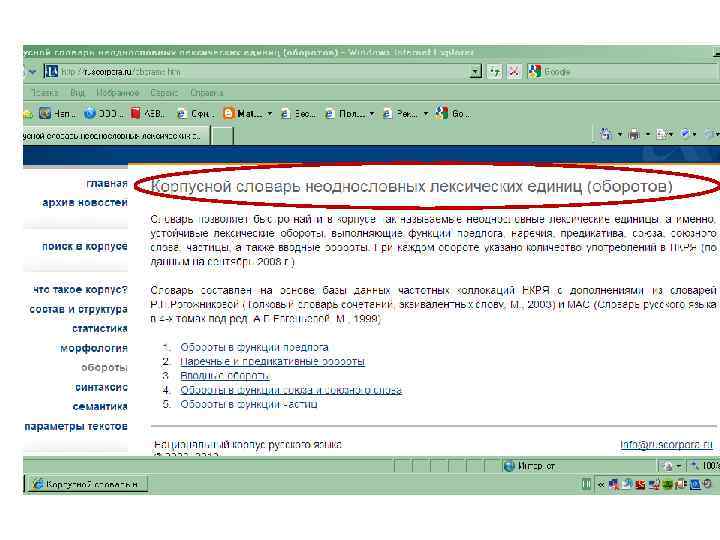The image size is (720, 540).
Task: Click the first system tray icon after the « arrow
Action: [614, 484]
